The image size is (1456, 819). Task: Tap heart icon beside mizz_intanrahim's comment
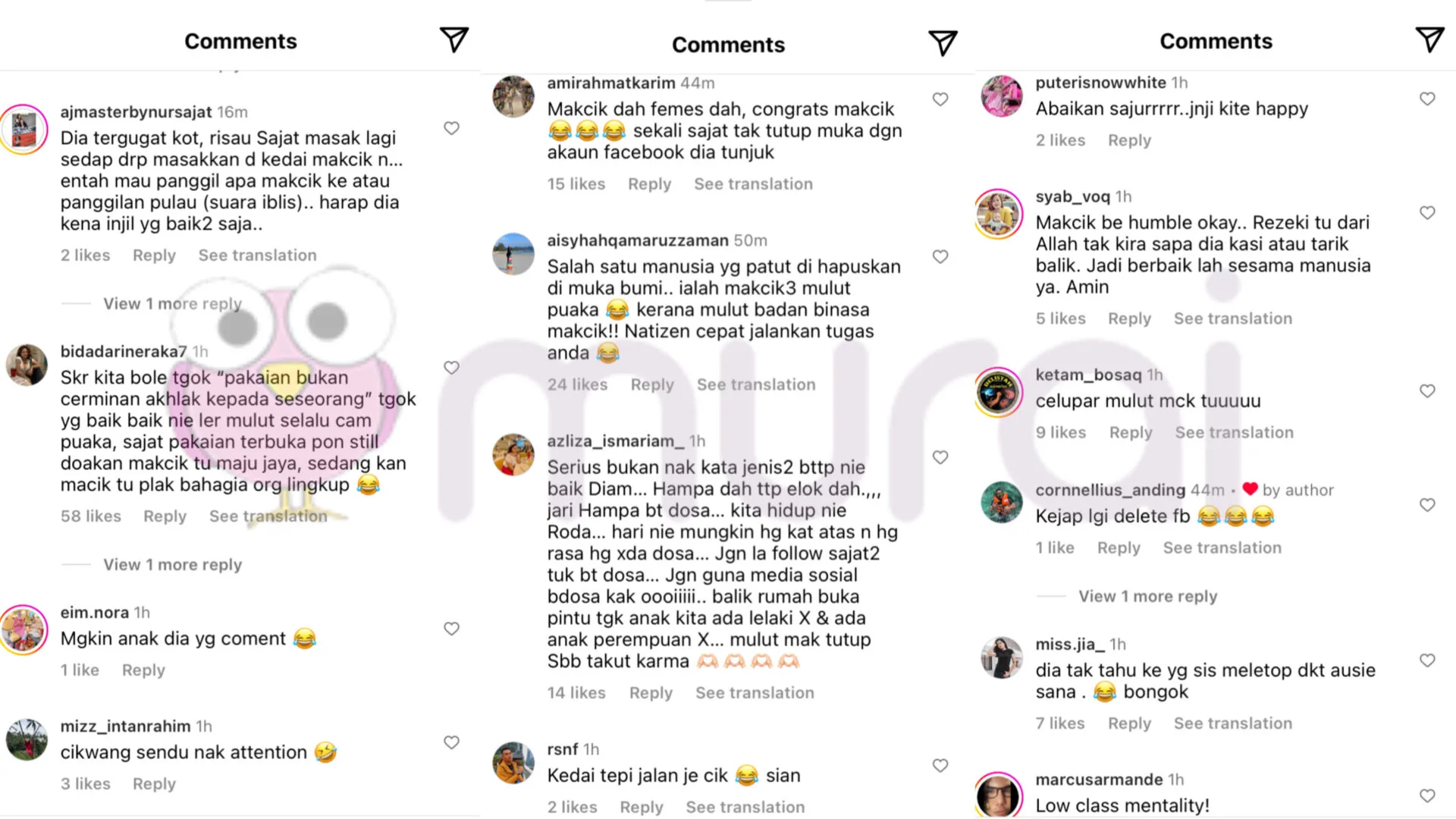point(451,742)
